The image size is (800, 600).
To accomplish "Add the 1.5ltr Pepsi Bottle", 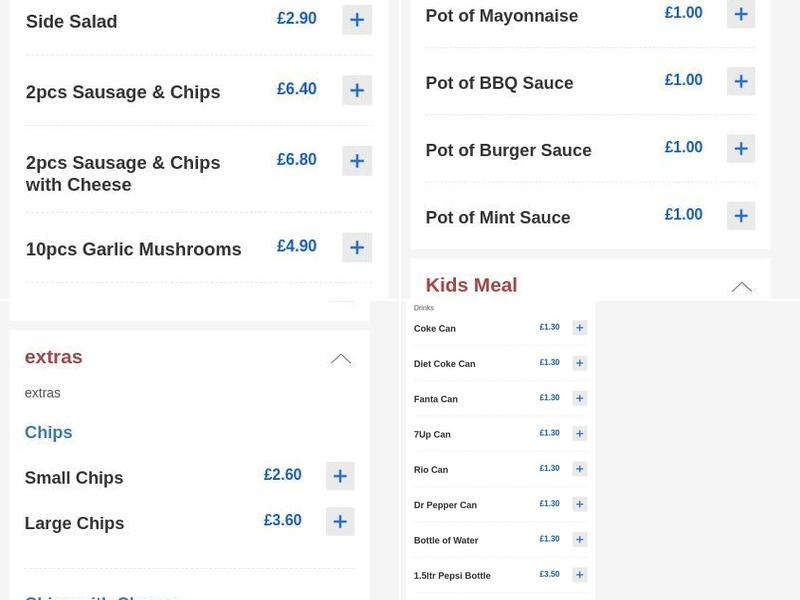I will pos(579,574).
